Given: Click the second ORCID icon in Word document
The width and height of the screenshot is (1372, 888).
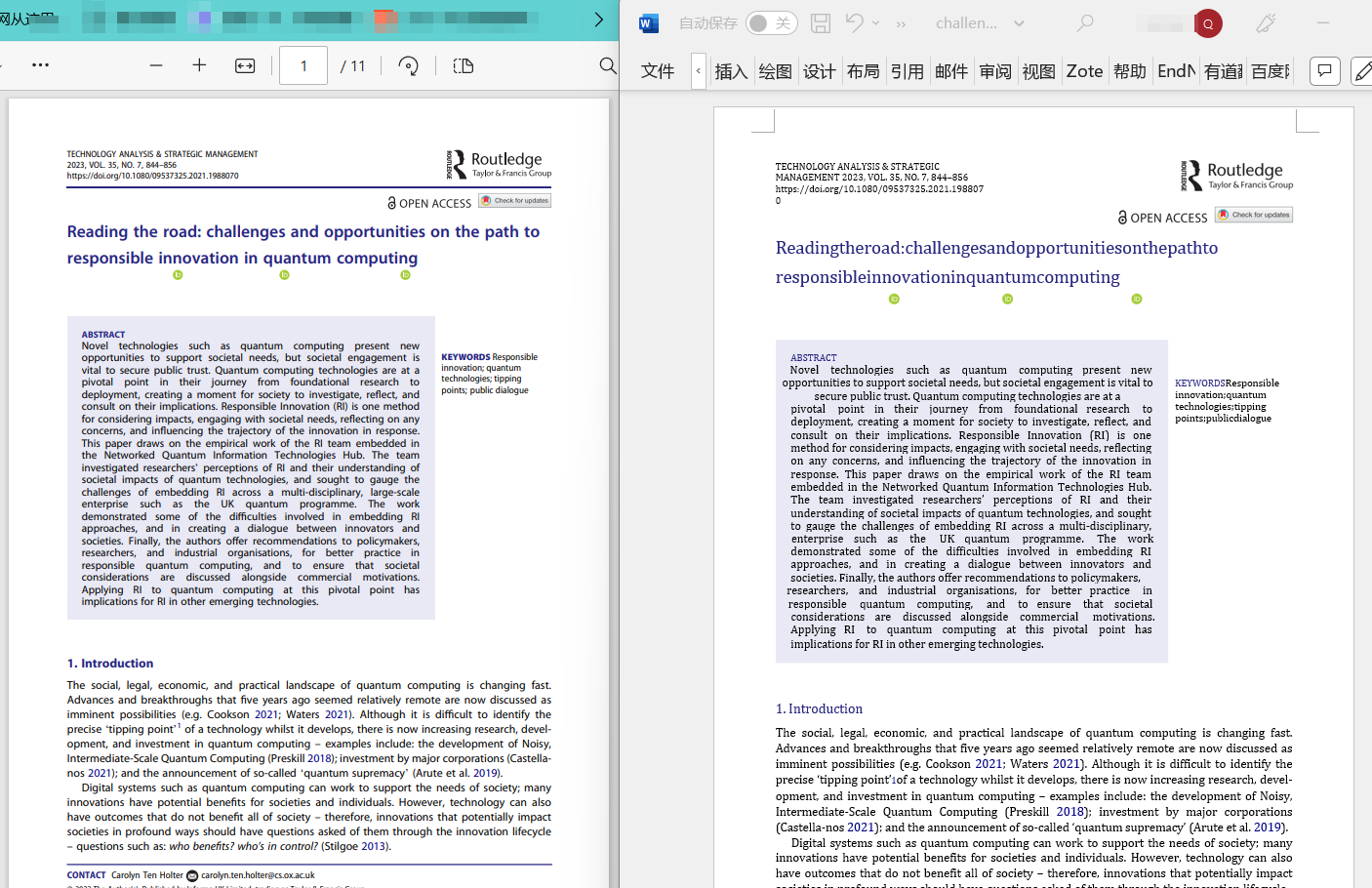Looking at the screenshot, I should tap(1008, 300).
